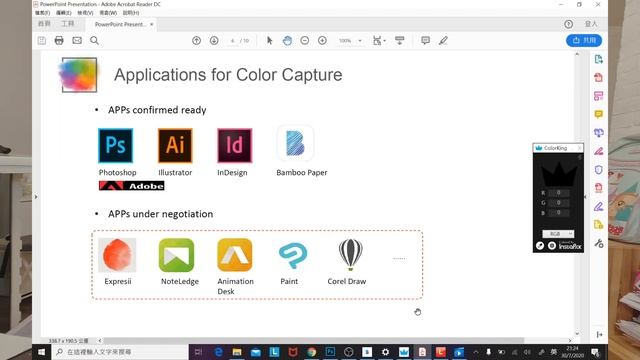
Task: Activate the Hand pan tool
Action: [x=287, y=40]
